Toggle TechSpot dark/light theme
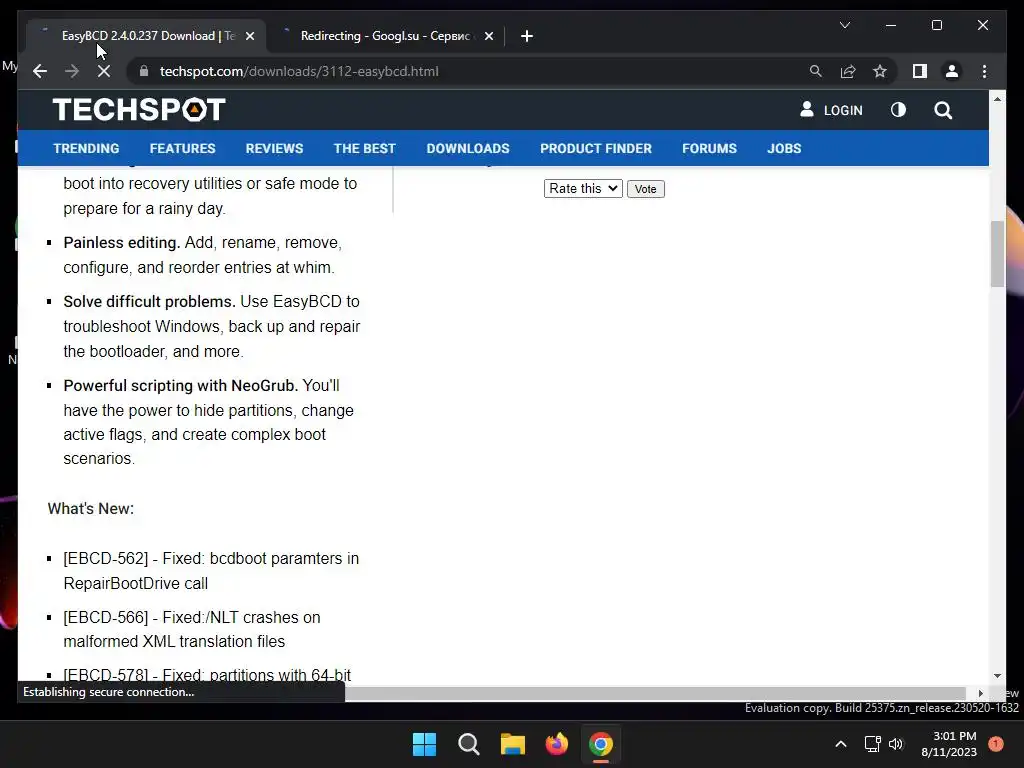1024x768 pixels. (899, 110)
